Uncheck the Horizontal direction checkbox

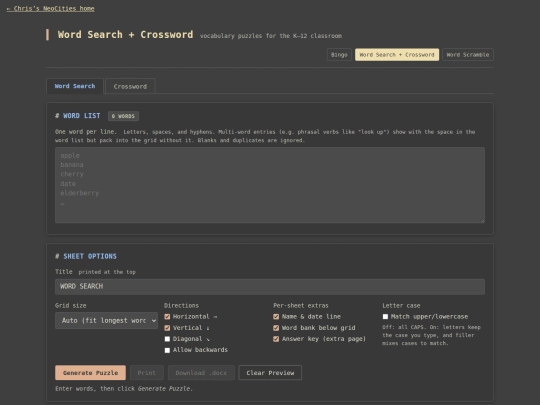pos(167,317)
